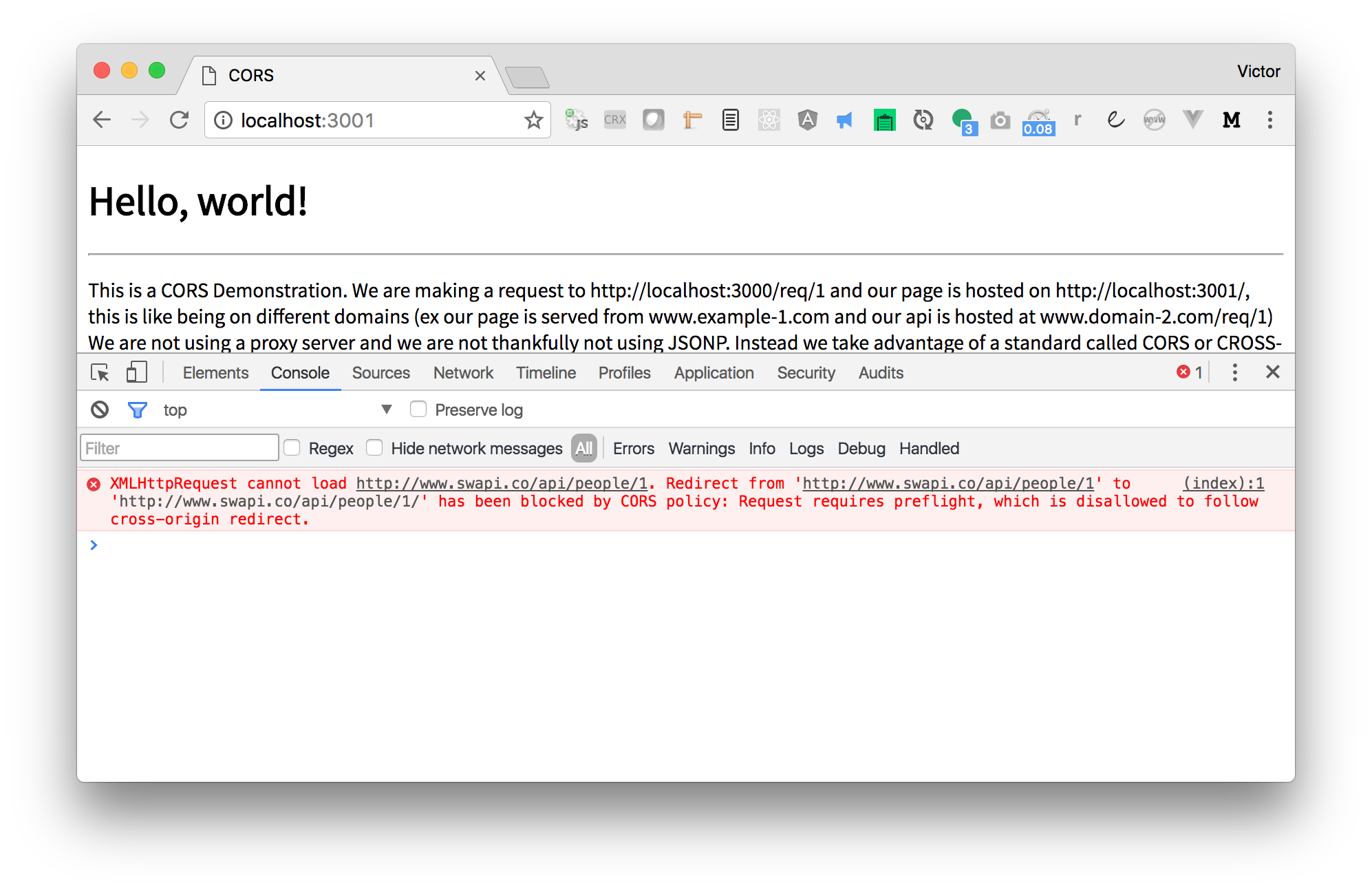Viewport: 1372px width, 892px height.
Task: Open Chrome's three-dot main menu
Action: tap(1269, 120)
